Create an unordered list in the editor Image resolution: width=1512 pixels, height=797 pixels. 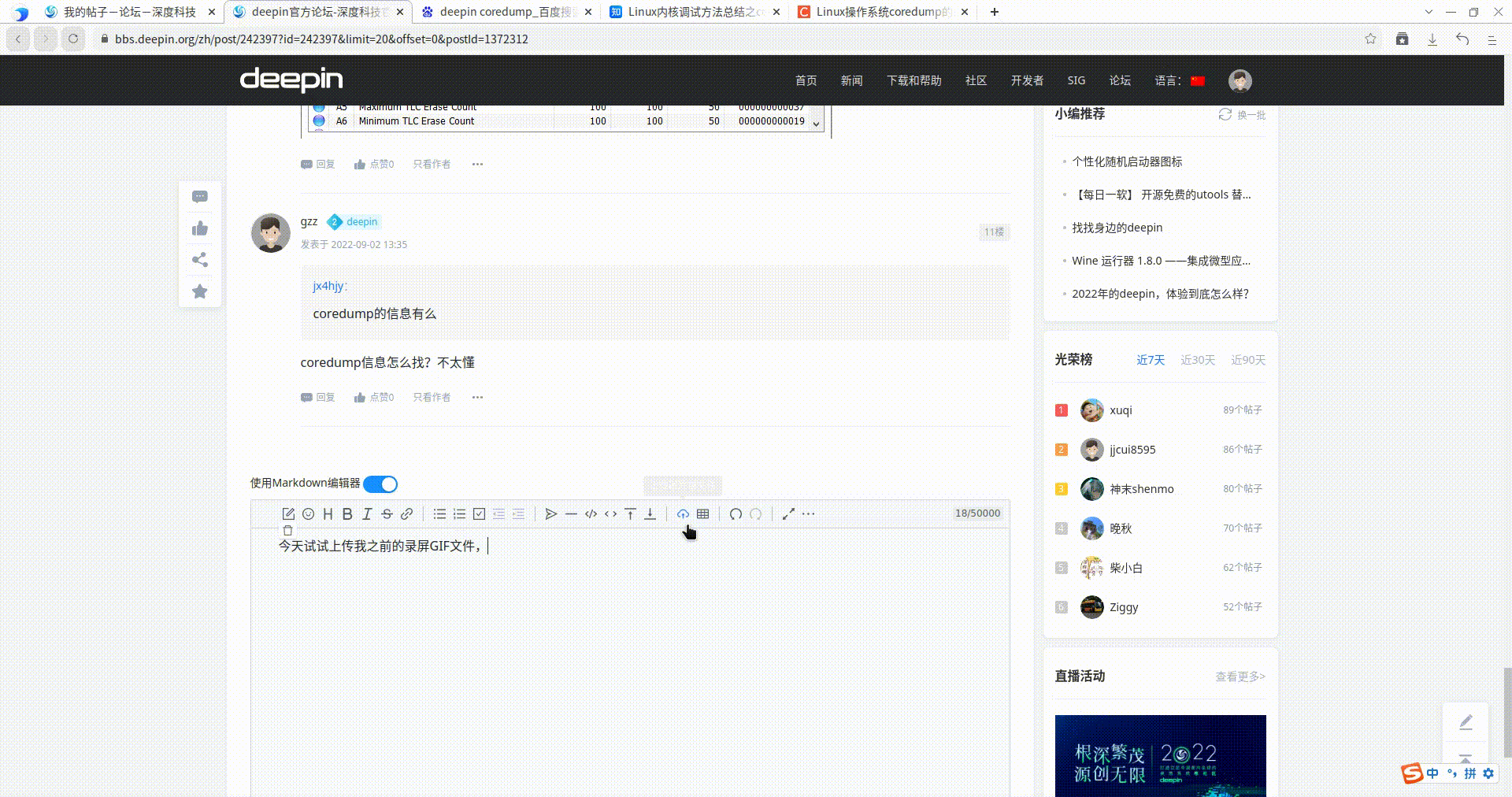click(439, 513)
